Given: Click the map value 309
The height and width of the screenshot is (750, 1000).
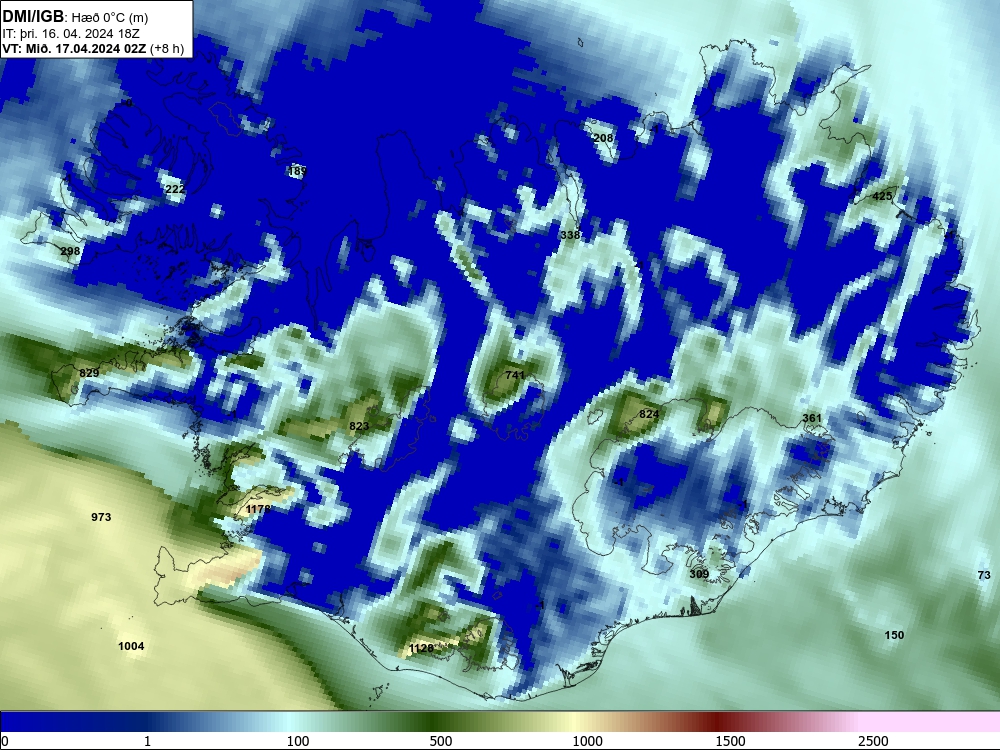Looking at the screenshot, I should [x=699, y=574].
